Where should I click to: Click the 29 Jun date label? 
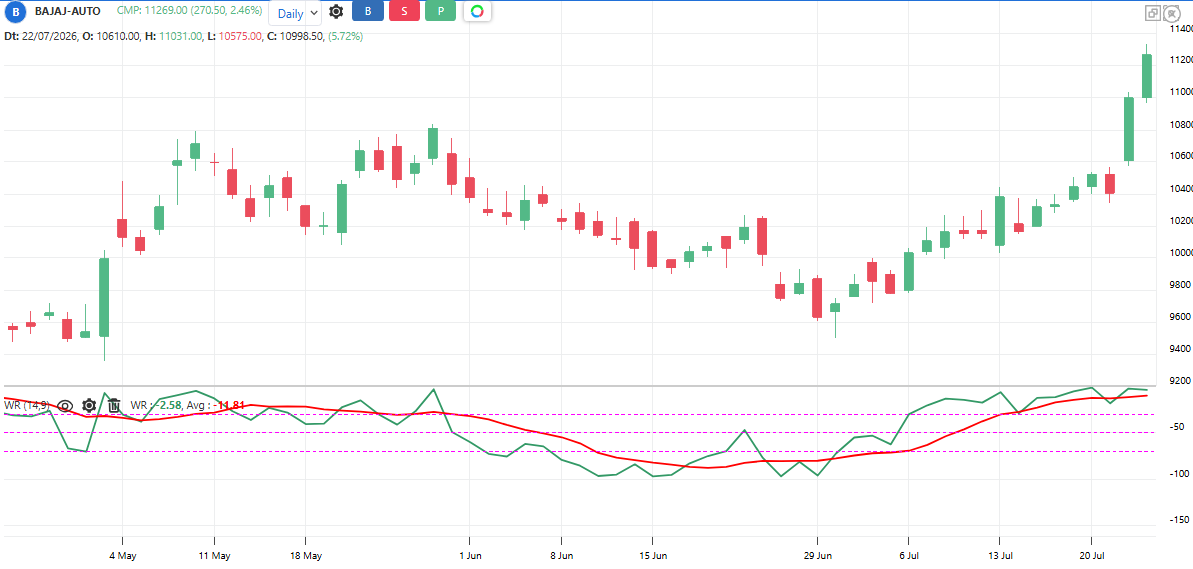[817, 555]
